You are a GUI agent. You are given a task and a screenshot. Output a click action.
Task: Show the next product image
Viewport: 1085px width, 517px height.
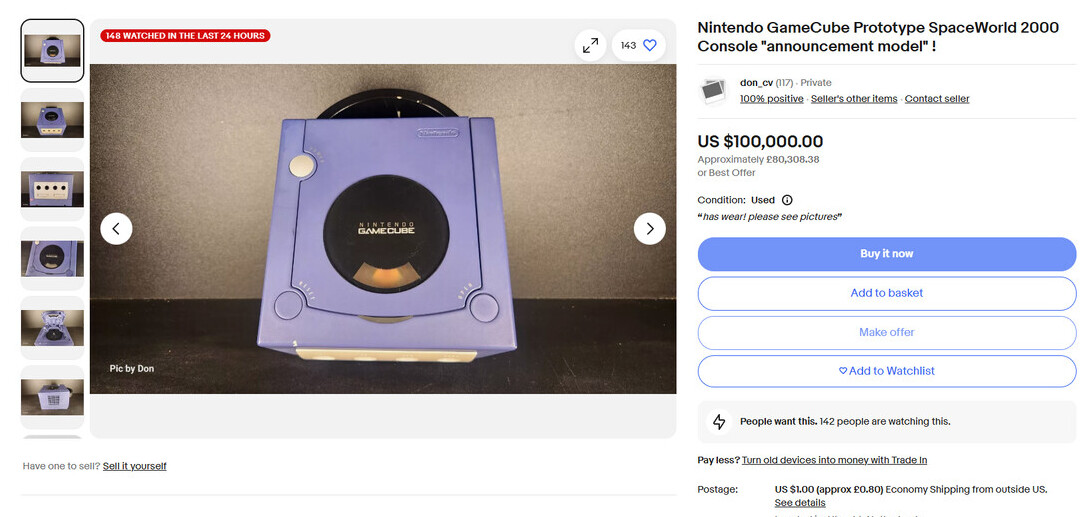pyautogui.click(x=650, y=229)
